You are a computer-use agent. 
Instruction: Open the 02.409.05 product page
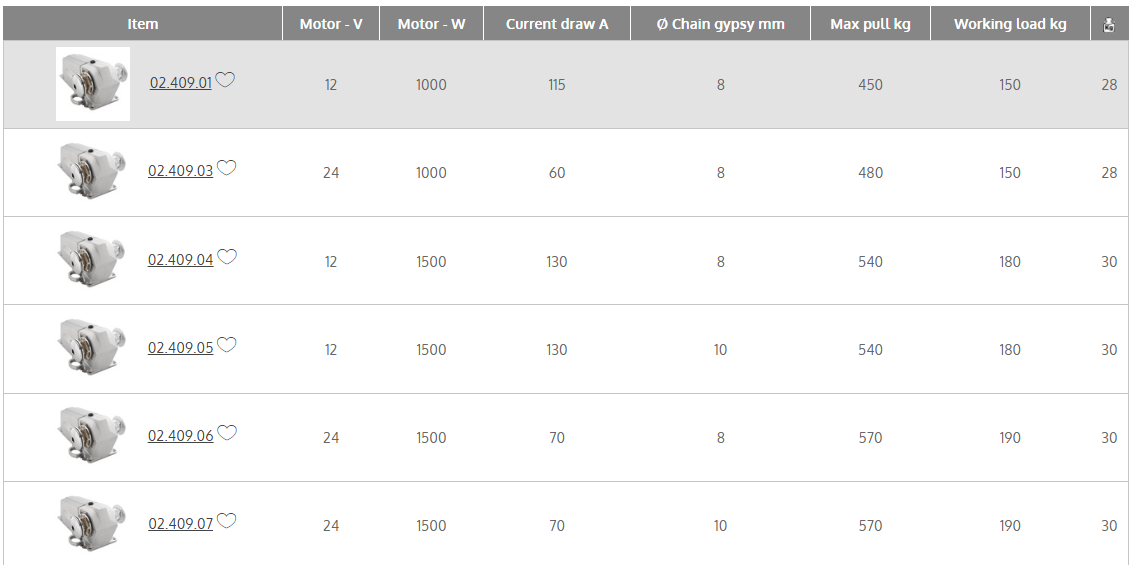(180, 348)
